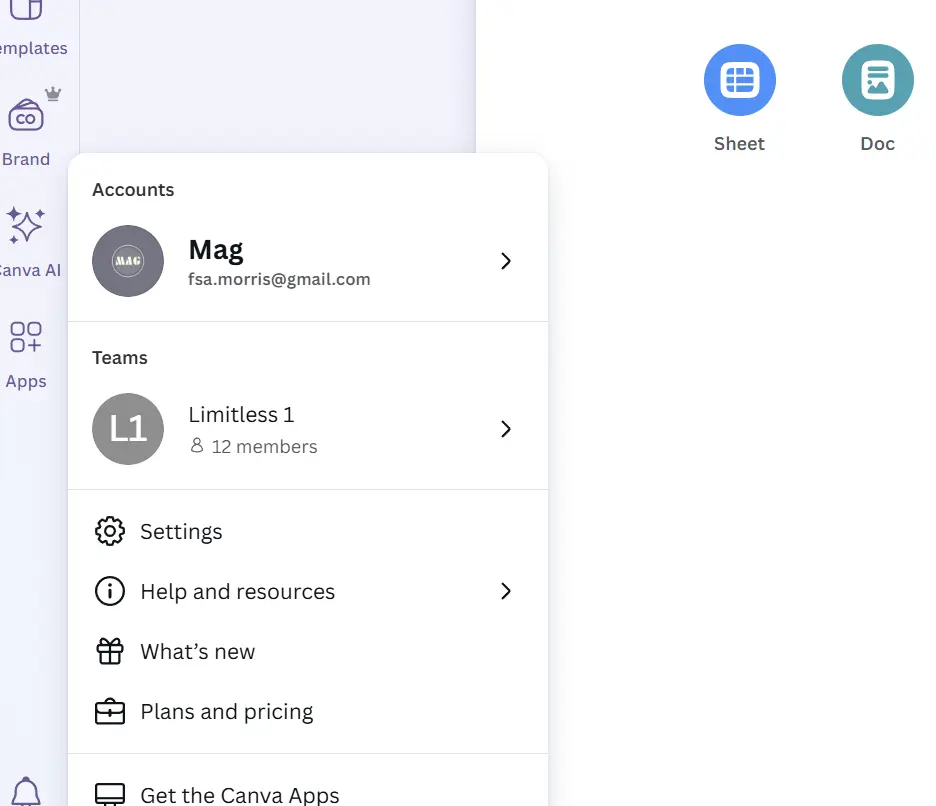
Task: Open the Apps sidebar icon
Action: (x=26, y=337)
